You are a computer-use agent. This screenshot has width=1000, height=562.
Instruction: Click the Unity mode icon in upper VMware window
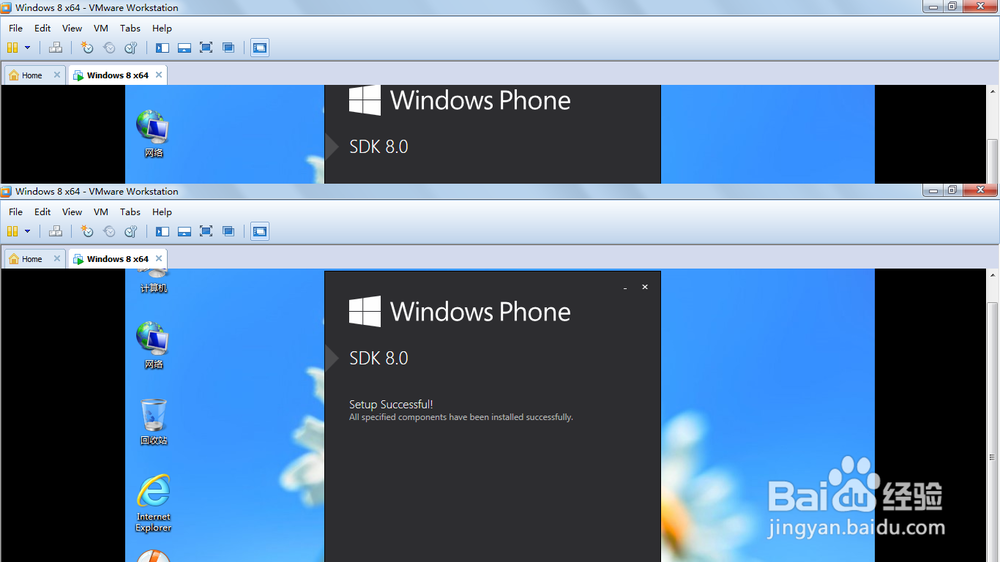tap(228, 48)
